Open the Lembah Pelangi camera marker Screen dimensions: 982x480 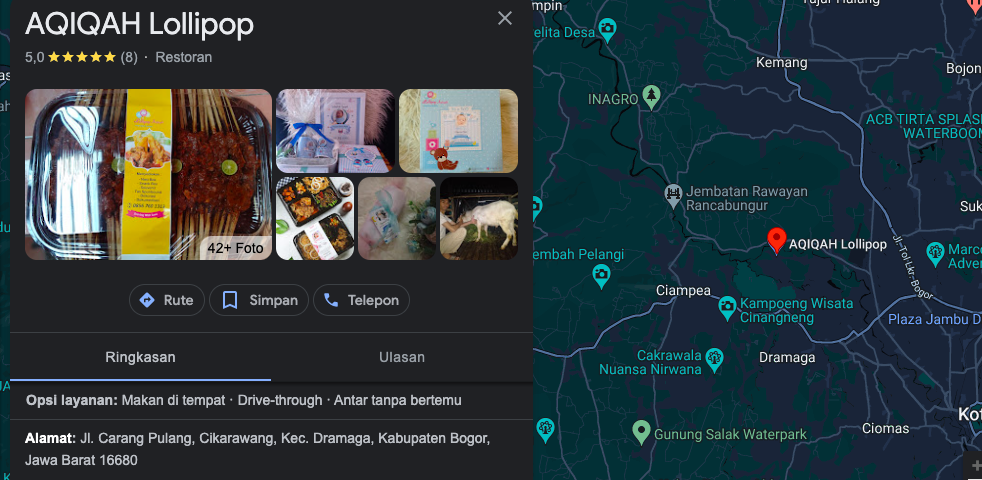[601, 276]
